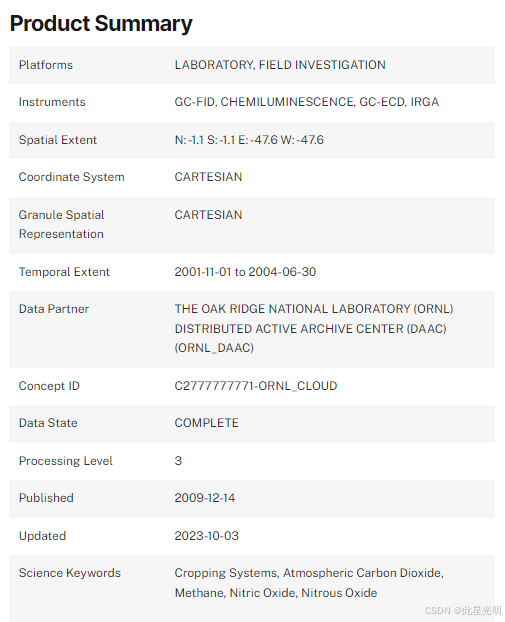505x622 pixels.
Task: Click the Updated date 2023-10-03
Action: click(207, 536)
